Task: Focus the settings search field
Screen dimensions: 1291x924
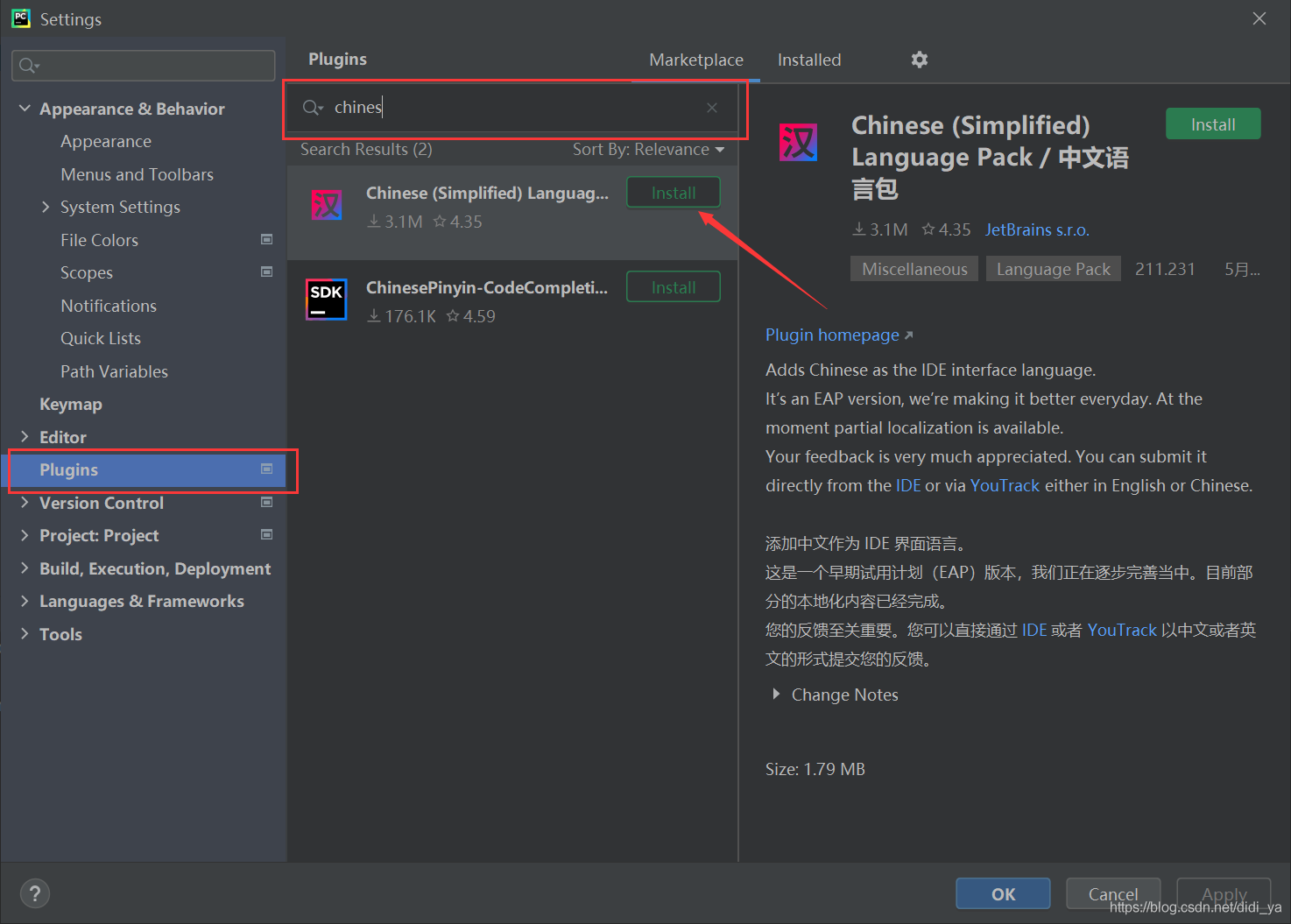Action: 144,66
